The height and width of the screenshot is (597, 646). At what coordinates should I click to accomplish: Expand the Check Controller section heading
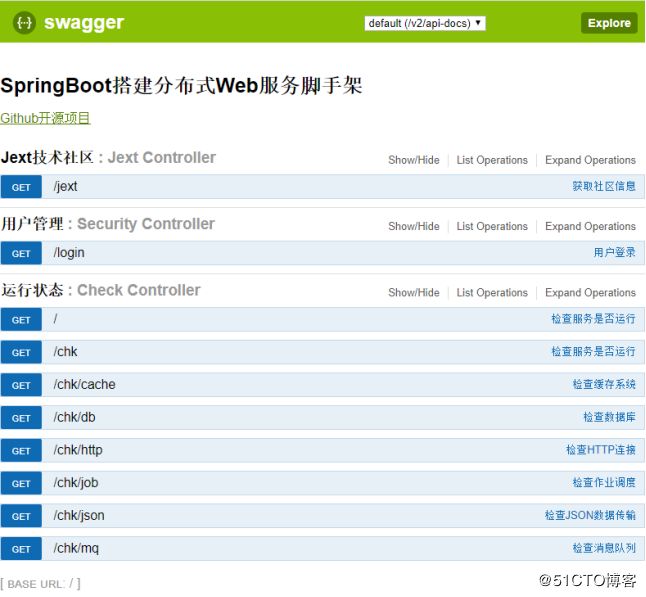coord(101,290)
